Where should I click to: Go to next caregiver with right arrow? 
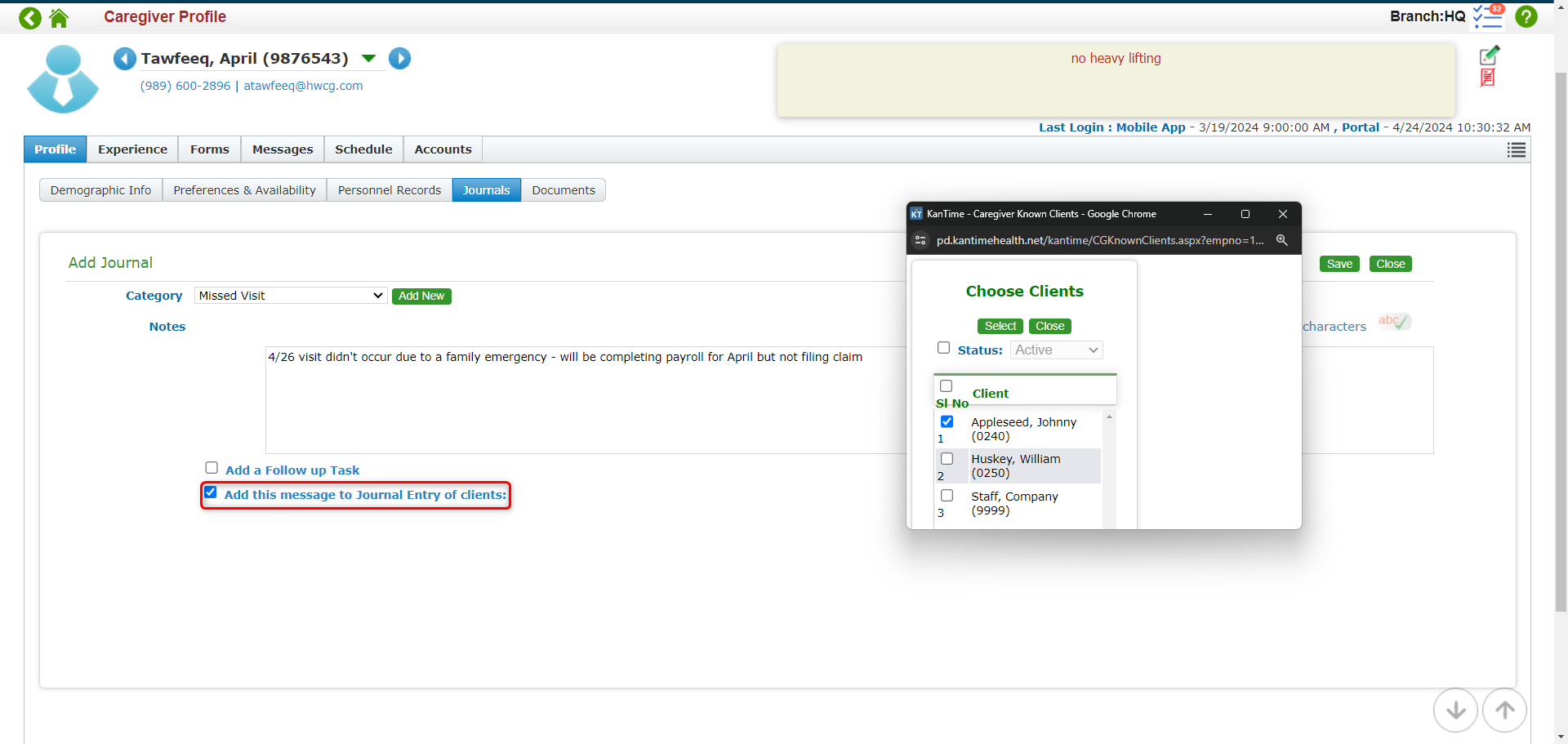399,59
